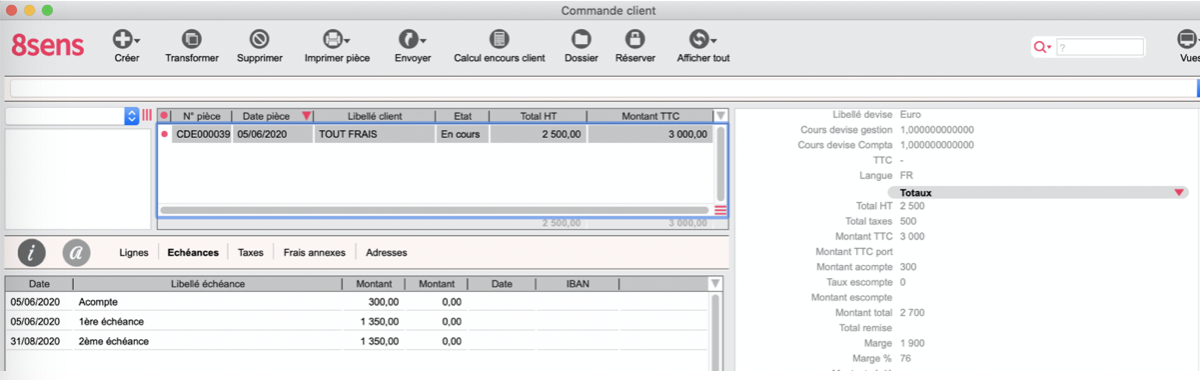
Task: Click the Marge value 1 900
Action: pyautogui.click(x=912, y=344)
